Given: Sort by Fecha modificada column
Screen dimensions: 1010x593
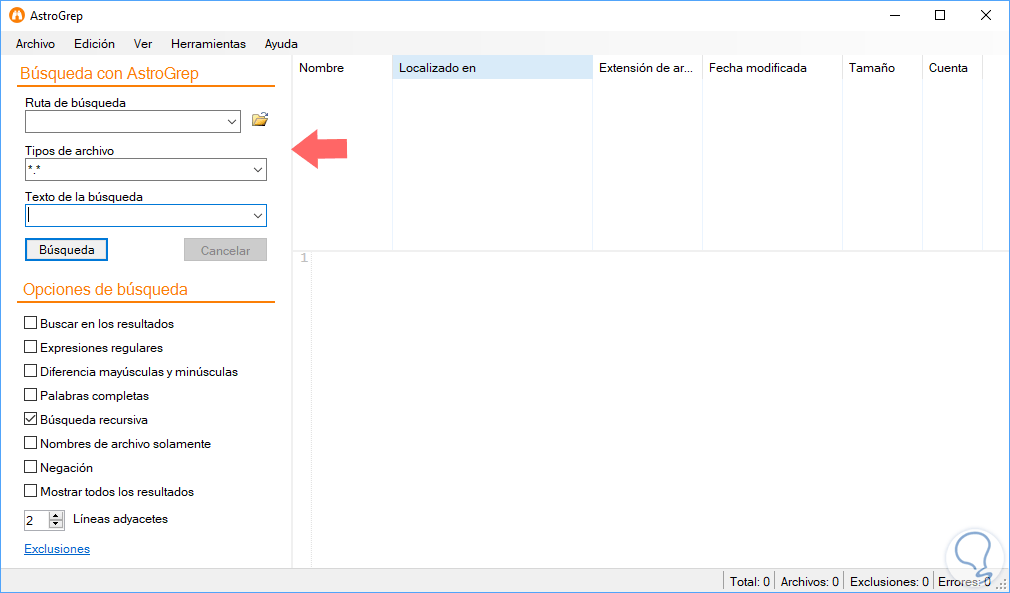Looking at the screenshot, I should click(x=772, y=68).
